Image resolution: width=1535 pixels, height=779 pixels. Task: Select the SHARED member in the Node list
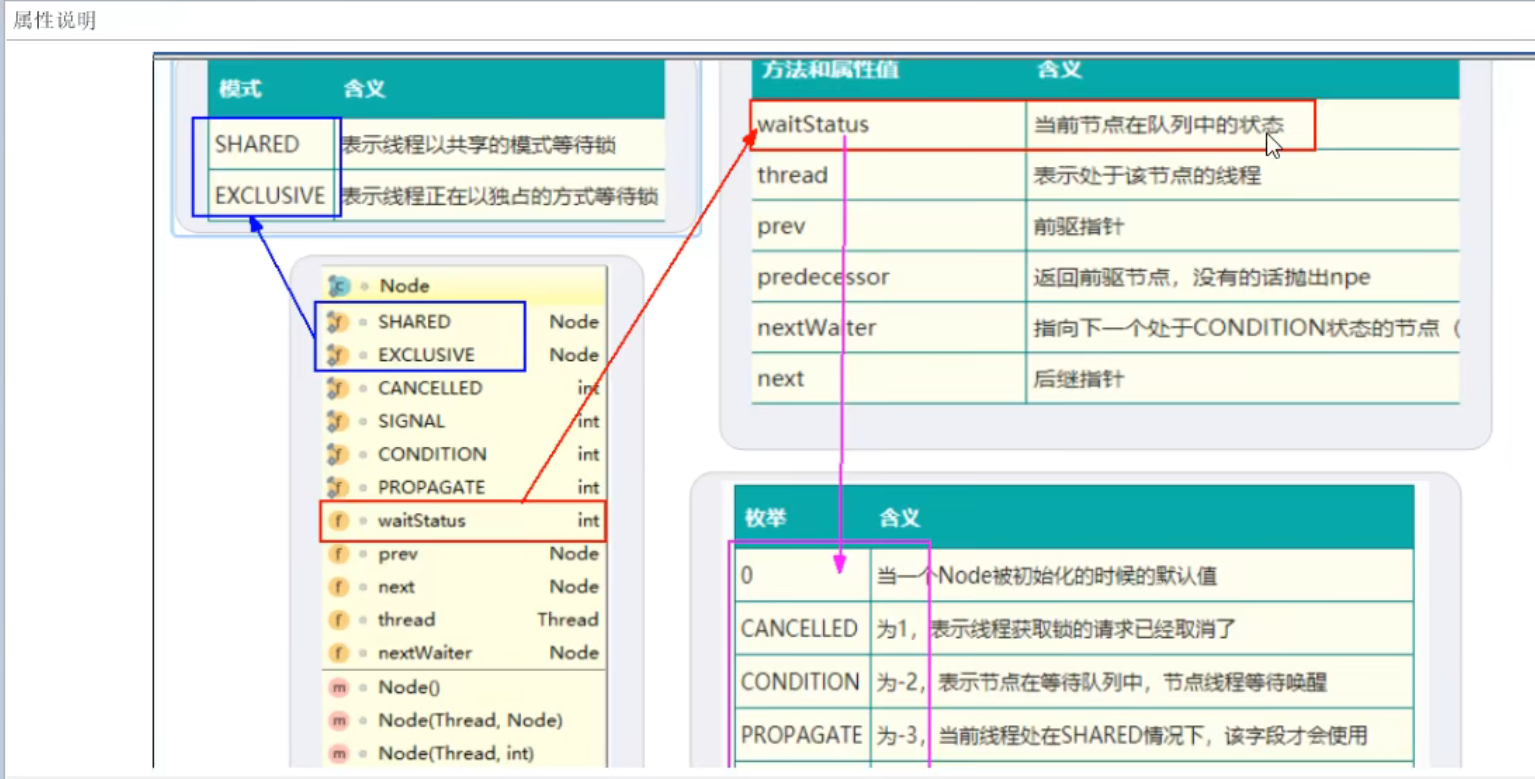point(464,322)
